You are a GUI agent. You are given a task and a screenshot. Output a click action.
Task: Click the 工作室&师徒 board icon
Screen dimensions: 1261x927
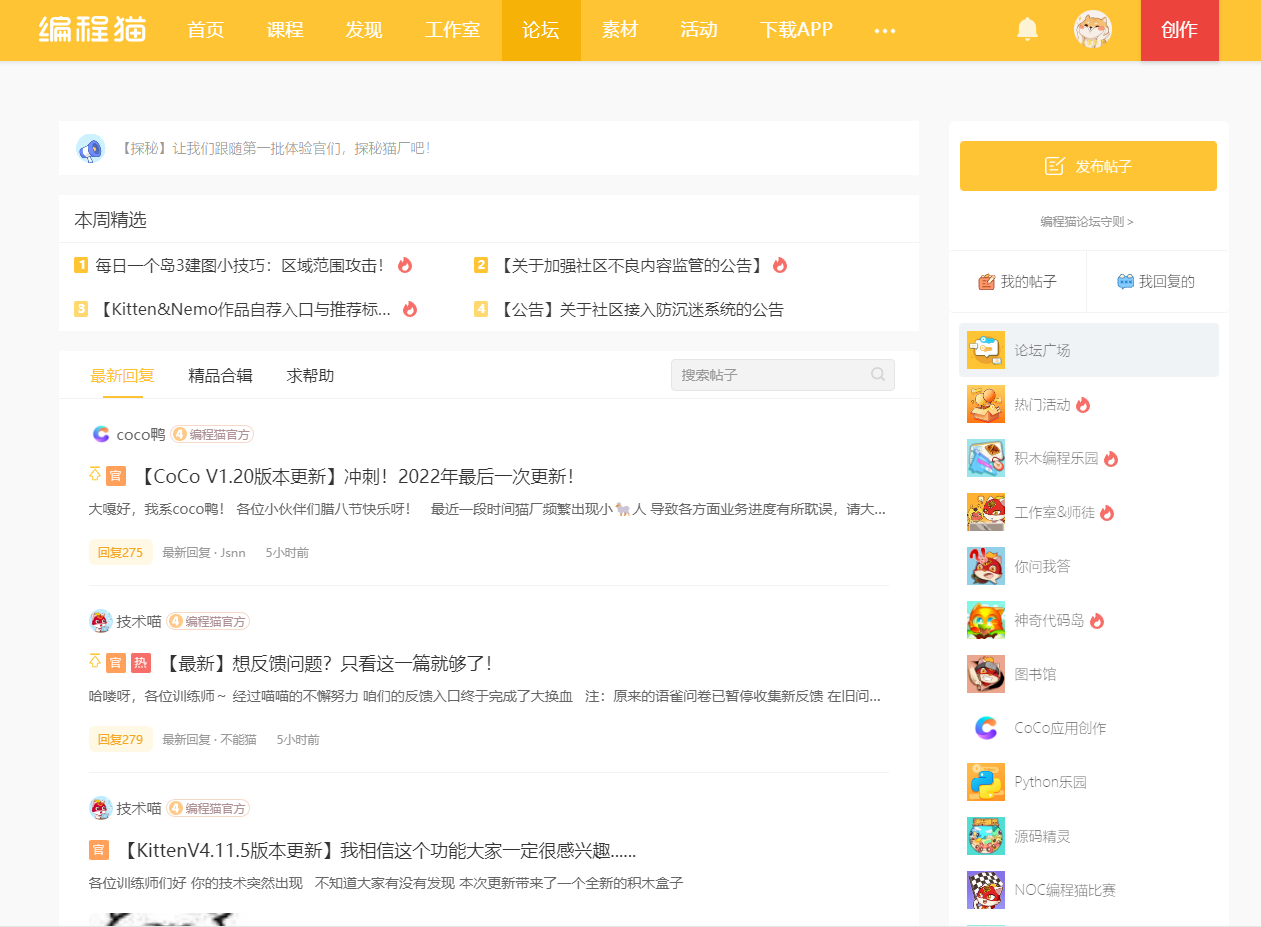coord(986,512)
